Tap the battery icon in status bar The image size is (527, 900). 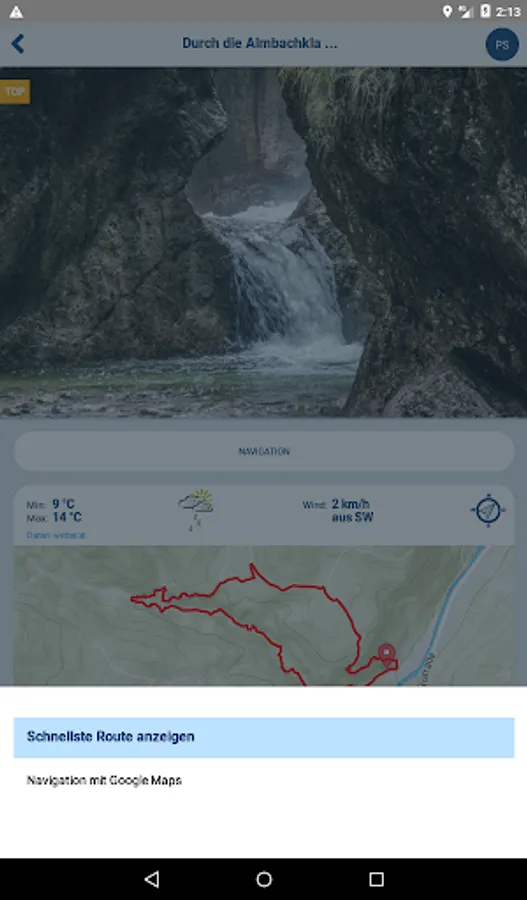[x=485, y=11]
